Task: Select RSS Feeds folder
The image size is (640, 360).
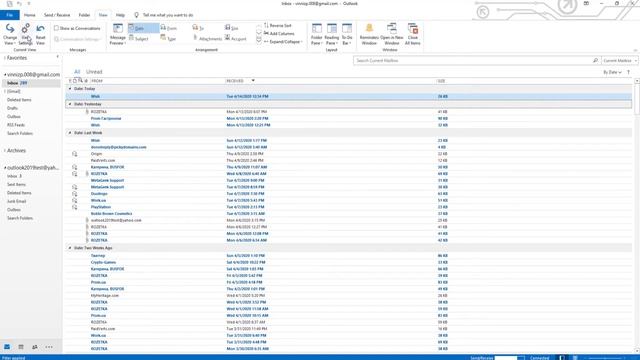Action: (x=16, y=125)
